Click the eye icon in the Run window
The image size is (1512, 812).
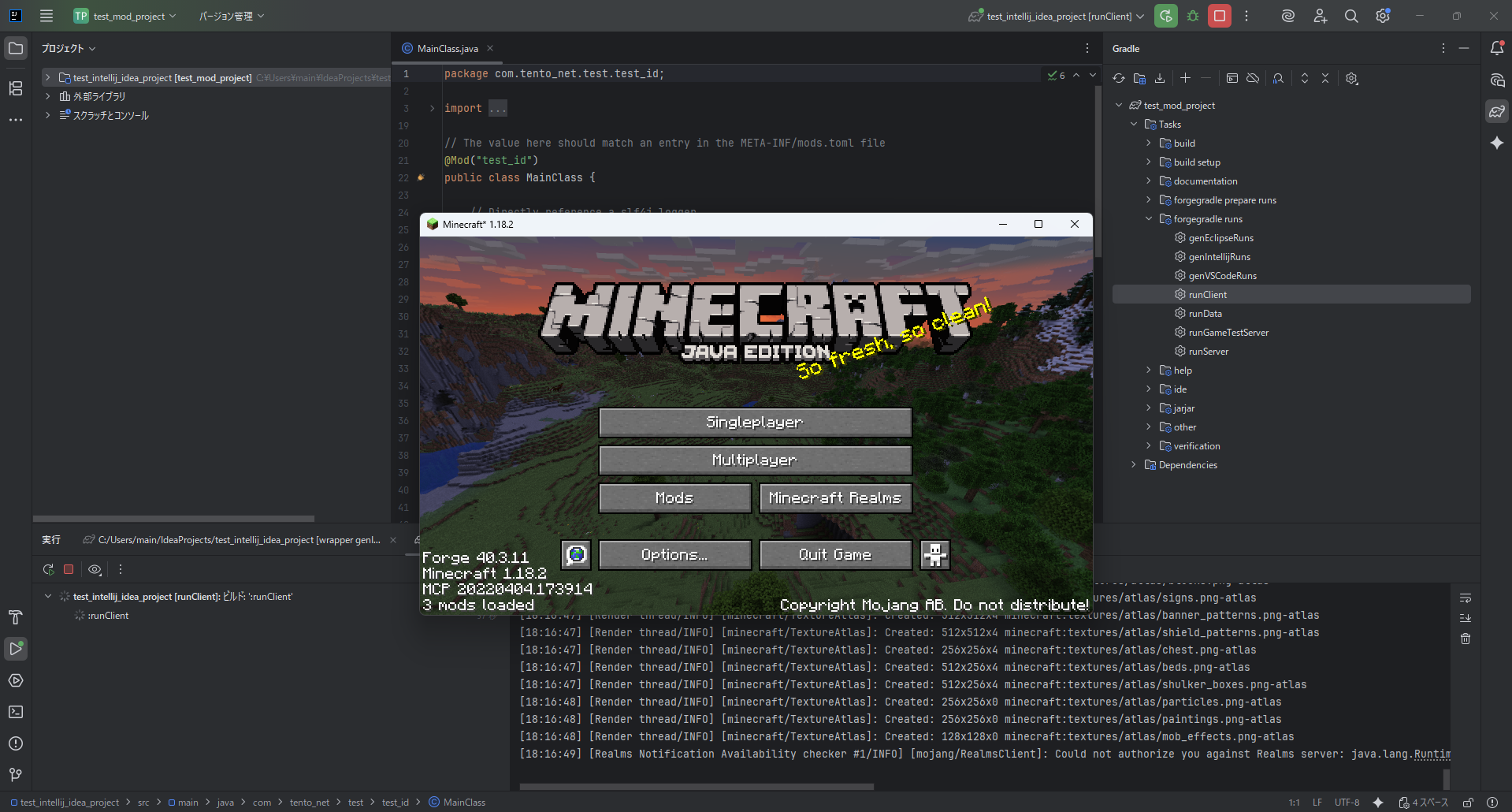tap(95, 568)
